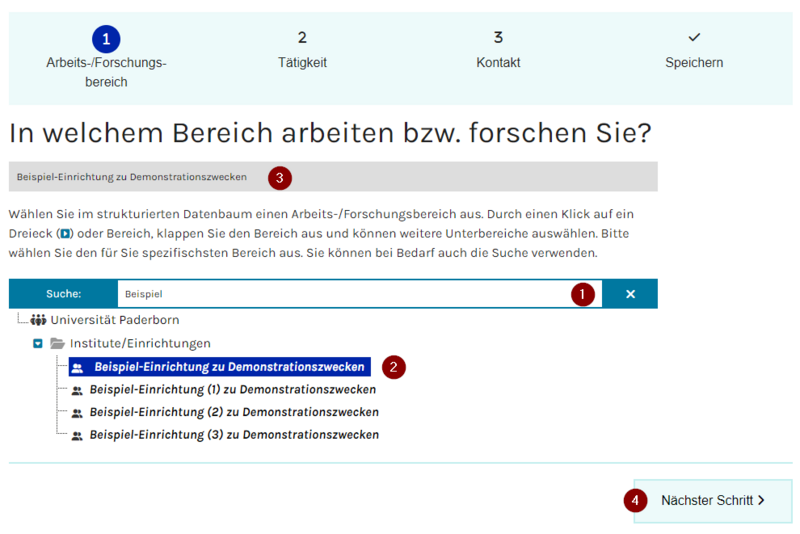Click the Speichern checkmark step
This screenshot has width=800, height=534.
[x=694, y=38]
